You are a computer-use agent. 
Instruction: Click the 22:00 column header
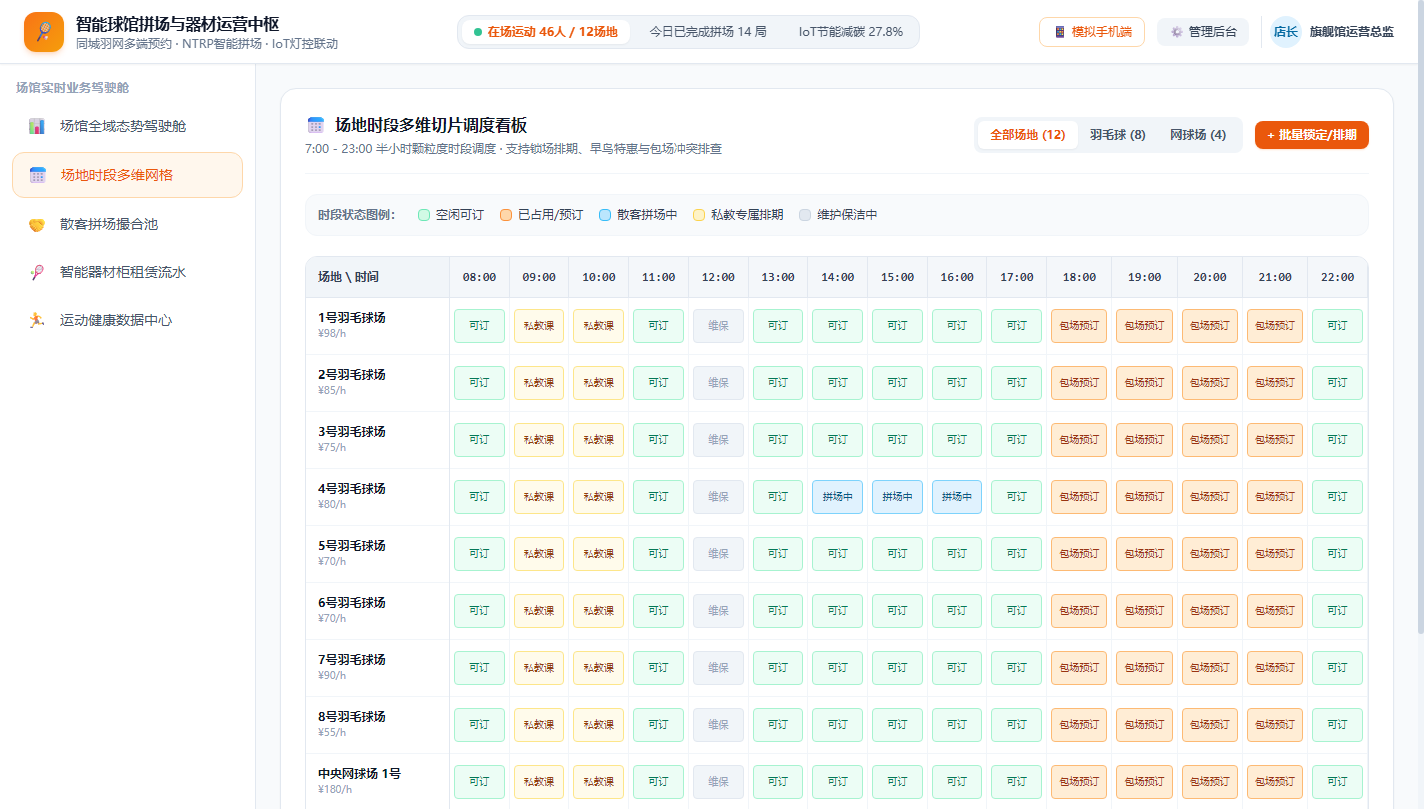(x=1337, y=277)
